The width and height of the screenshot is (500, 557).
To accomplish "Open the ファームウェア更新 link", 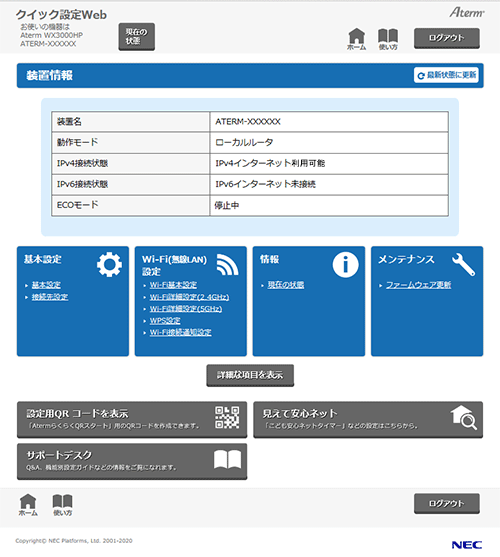I will click(418, 285).
